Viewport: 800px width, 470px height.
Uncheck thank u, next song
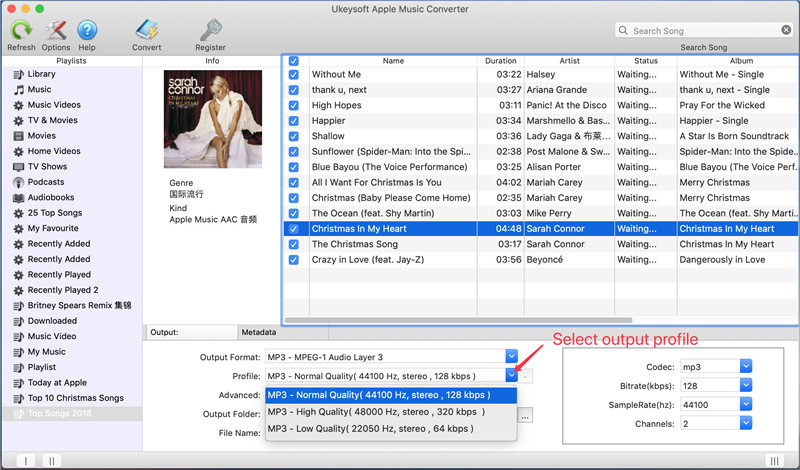coord(293,90)
